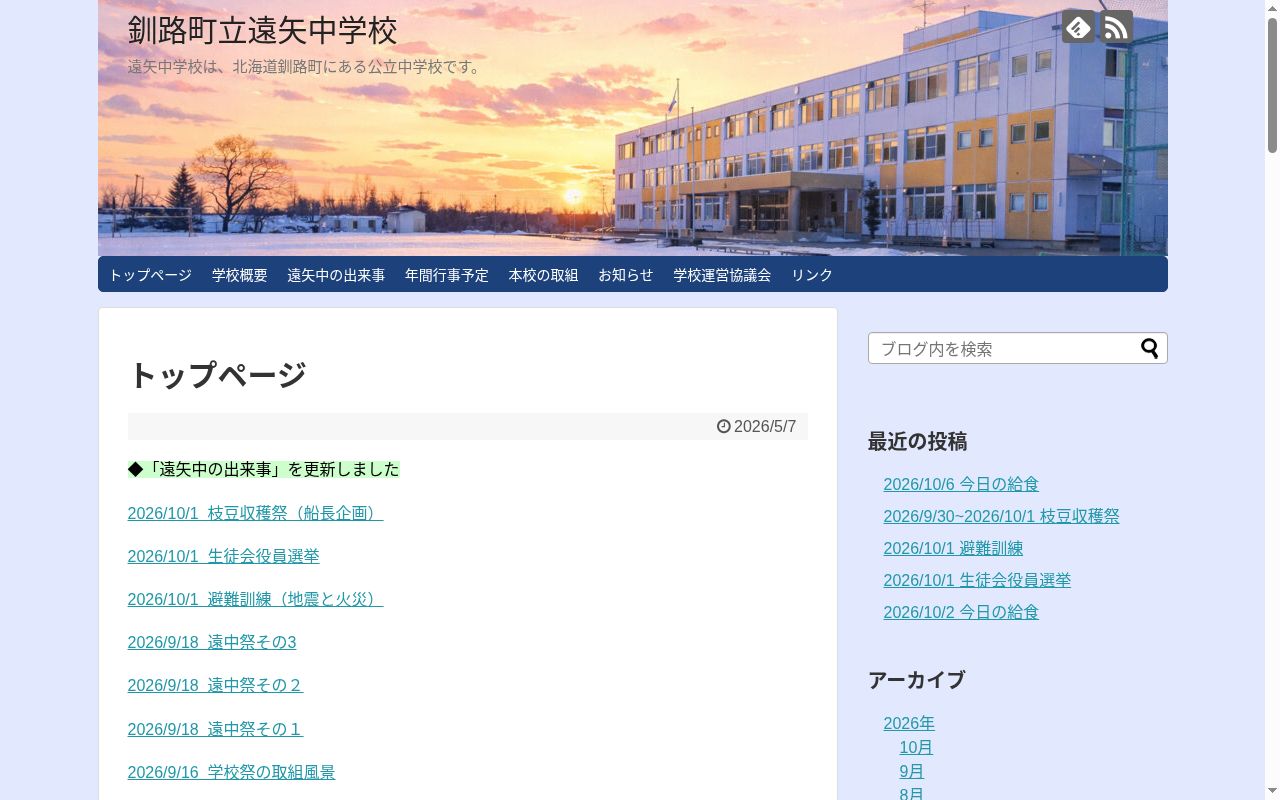Open the 遠矢中の出来事 menu item
1280x800 pixels.
pos(336,275)
